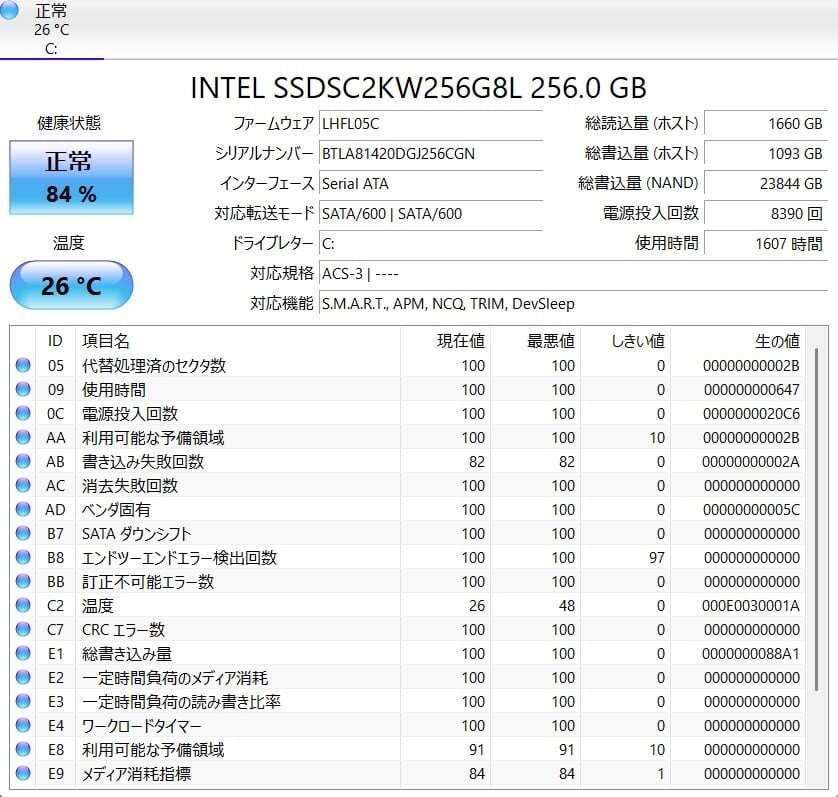The width and height of the screenshot is (838, 797).
Task: Click status icon beside 総書き込み量 E1 row
Action: point(23,654)
